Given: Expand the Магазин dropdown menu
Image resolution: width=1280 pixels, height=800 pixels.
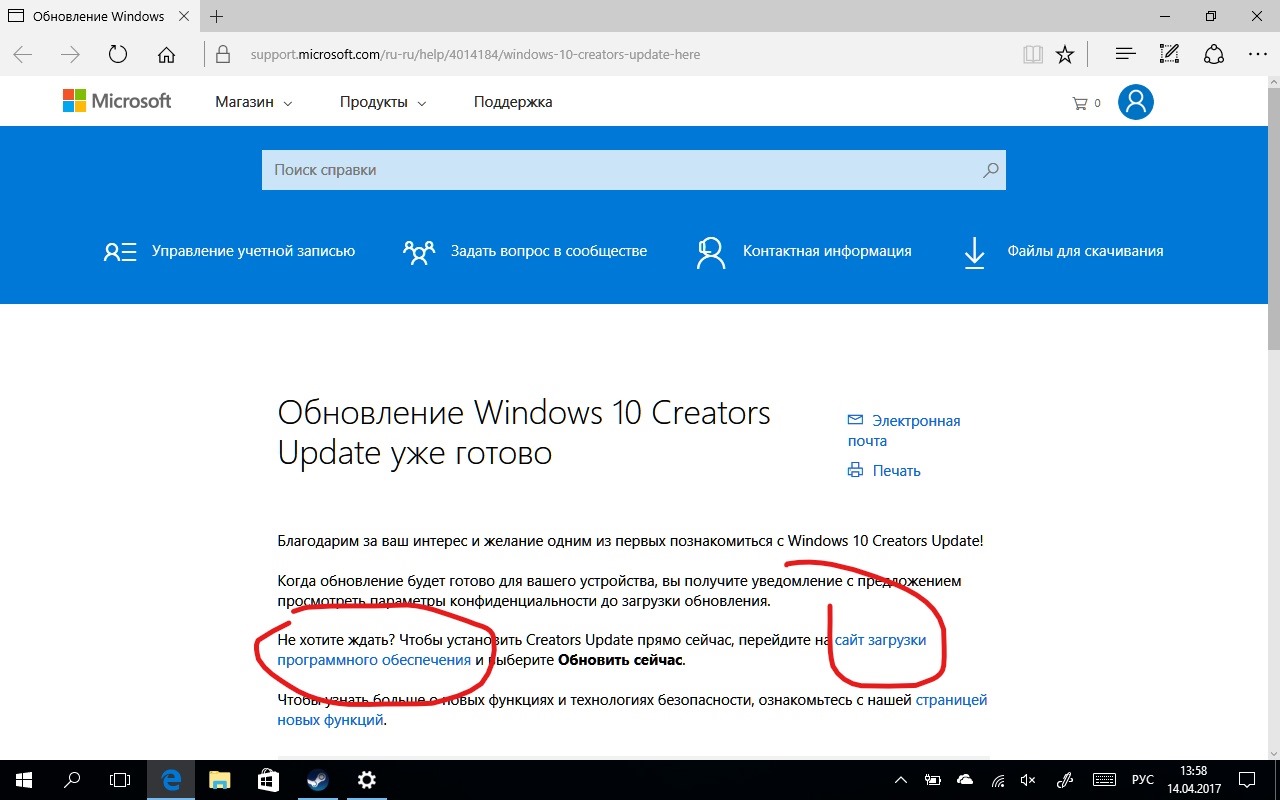Looking at the screenshot, I should [x=253, y=102].
